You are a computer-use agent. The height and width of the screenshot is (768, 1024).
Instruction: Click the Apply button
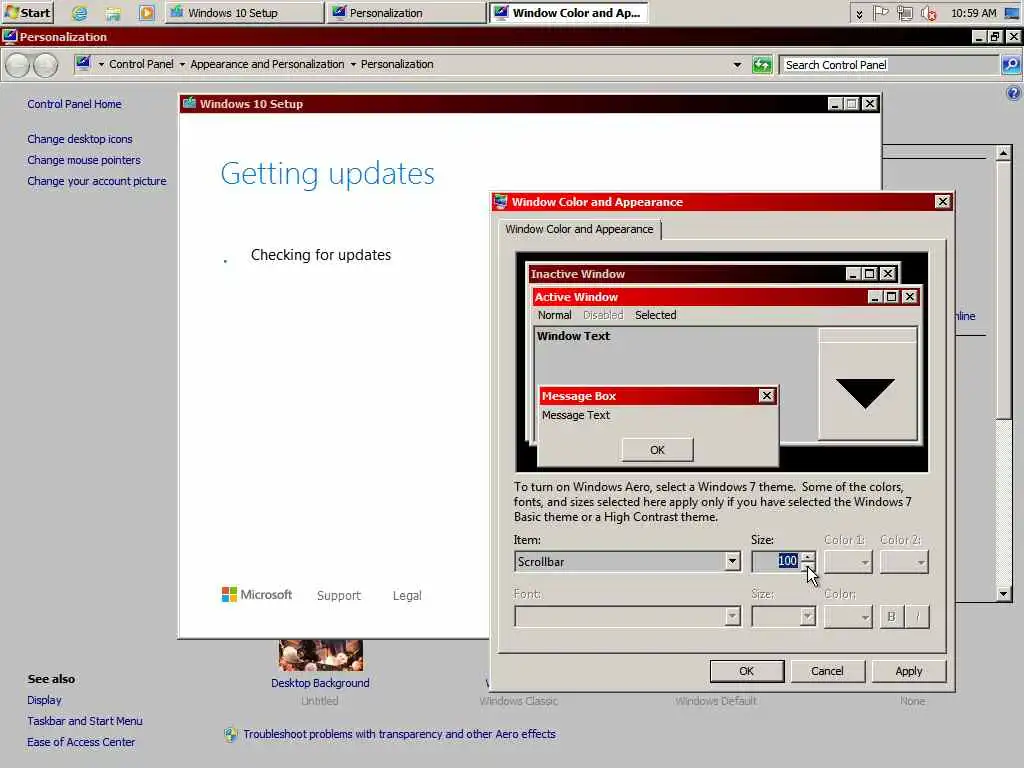pos(908,671)
